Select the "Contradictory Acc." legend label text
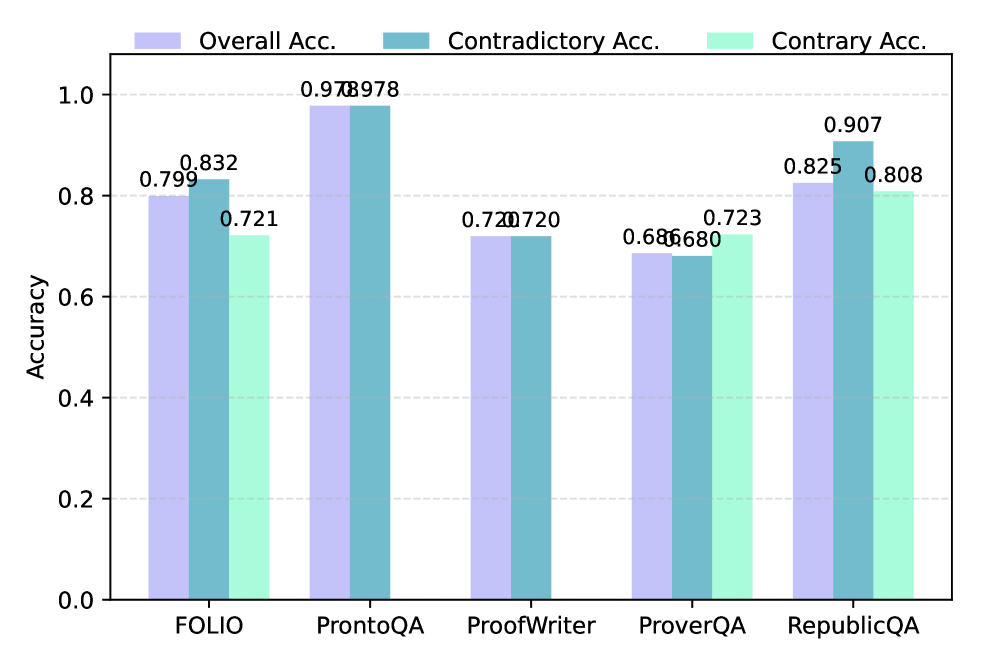Viewport: 996px width, 664px height. (553, 41)
